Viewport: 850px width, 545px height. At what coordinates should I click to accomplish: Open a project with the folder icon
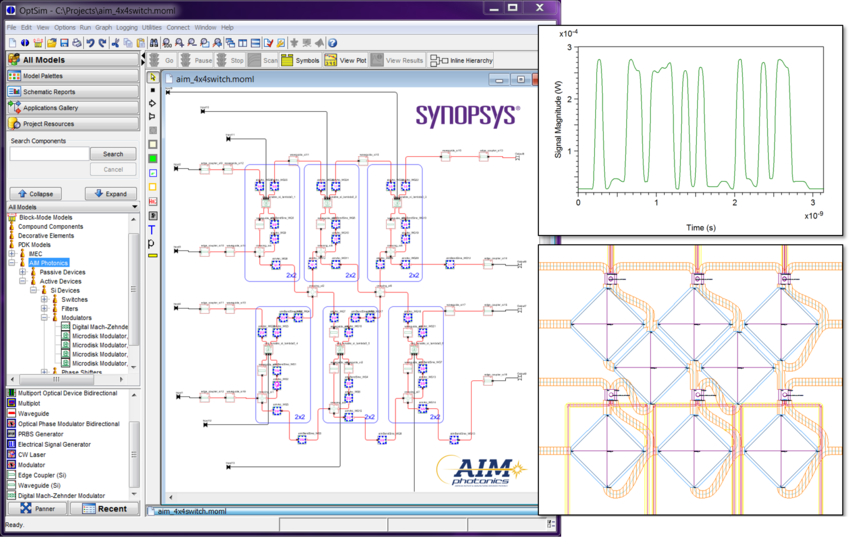(x=51, y=43)
